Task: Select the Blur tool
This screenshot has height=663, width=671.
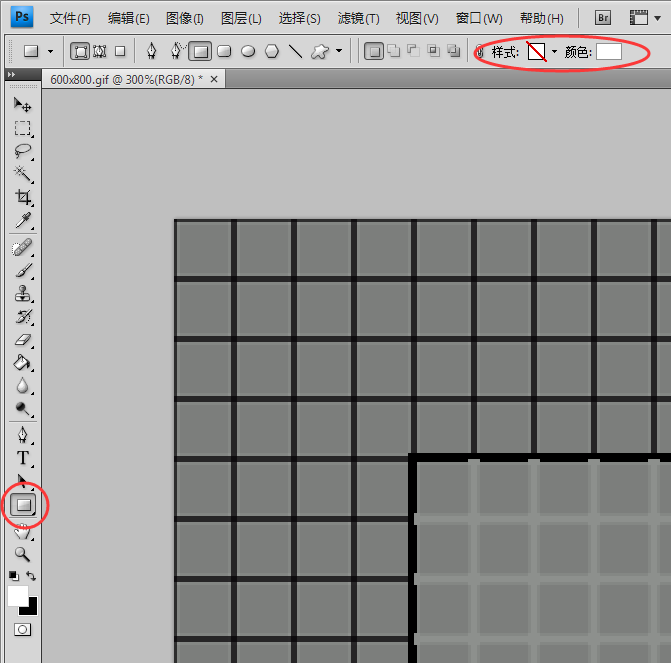Action: pyautogui.click(x=22, y=386)
